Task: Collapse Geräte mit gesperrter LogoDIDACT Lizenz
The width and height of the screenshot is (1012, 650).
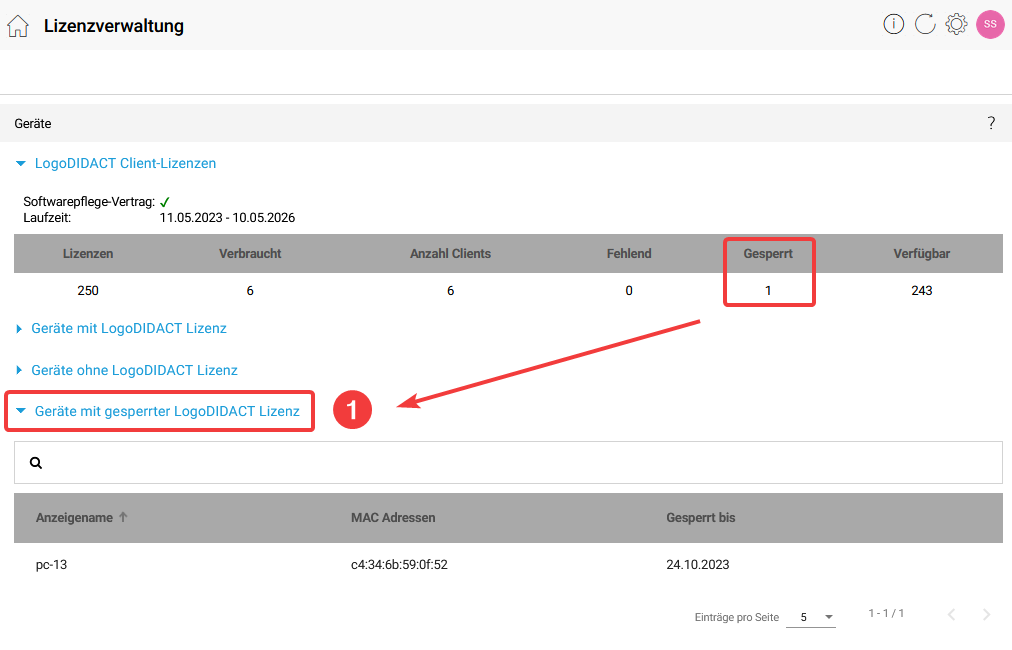Action: click(x=158, y=412)
